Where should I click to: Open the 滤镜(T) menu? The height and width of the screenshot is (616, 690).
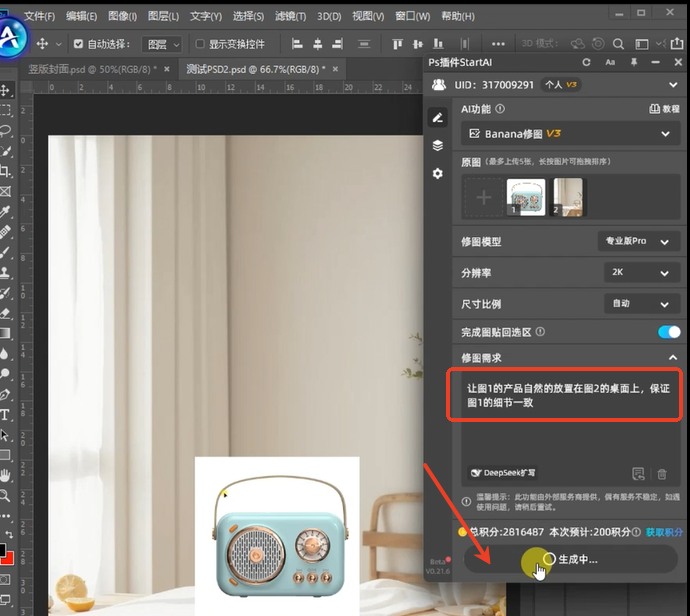pos(290,16)
